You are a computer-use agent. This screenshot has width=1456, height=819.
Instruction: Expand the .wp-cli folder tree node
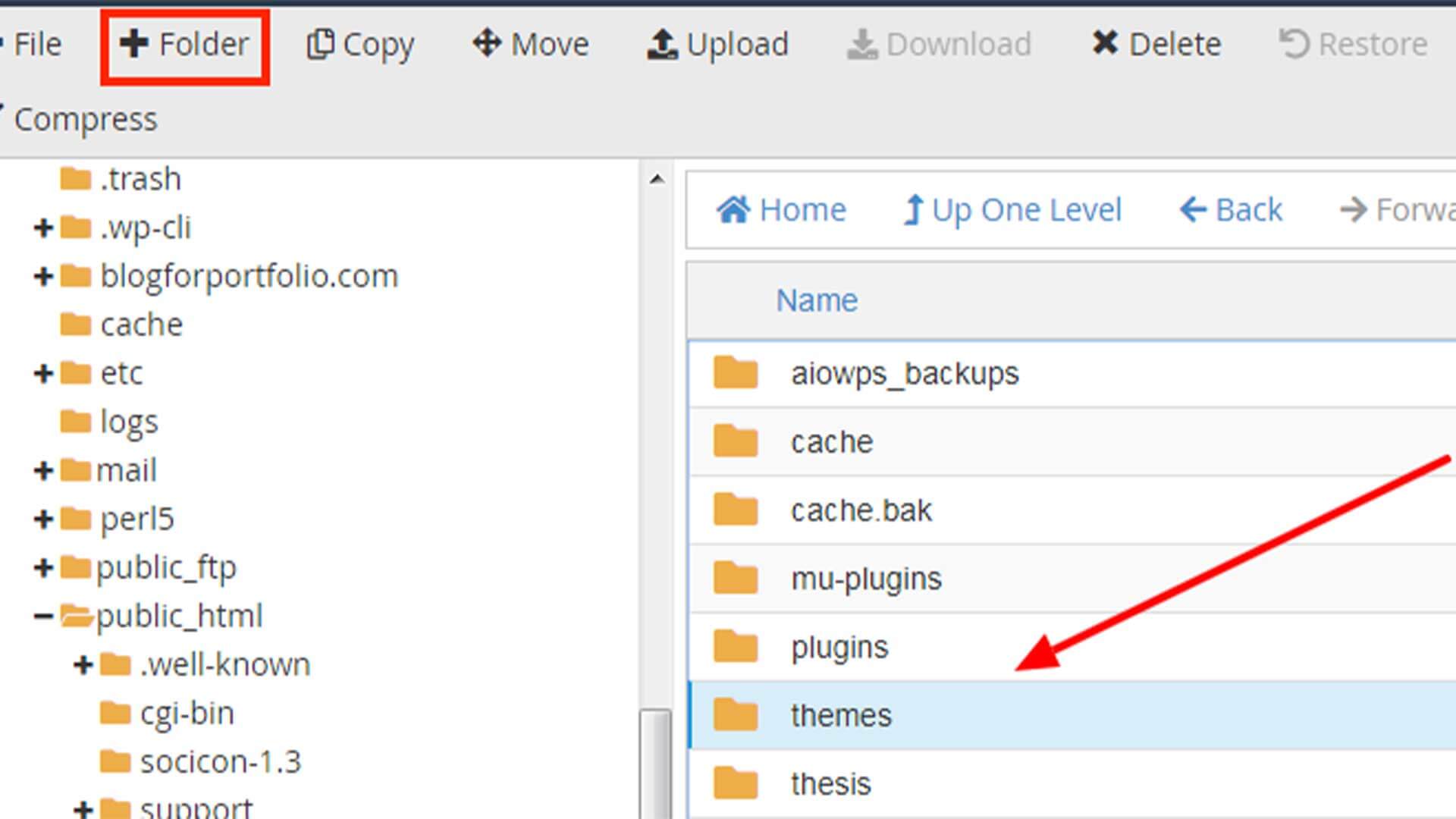43,227
